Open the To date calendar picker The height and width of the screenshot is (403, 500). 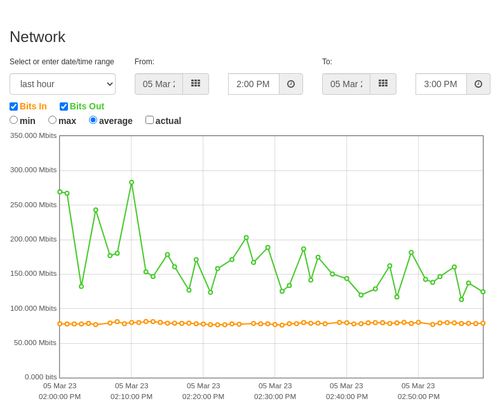(x=383, y=84)
